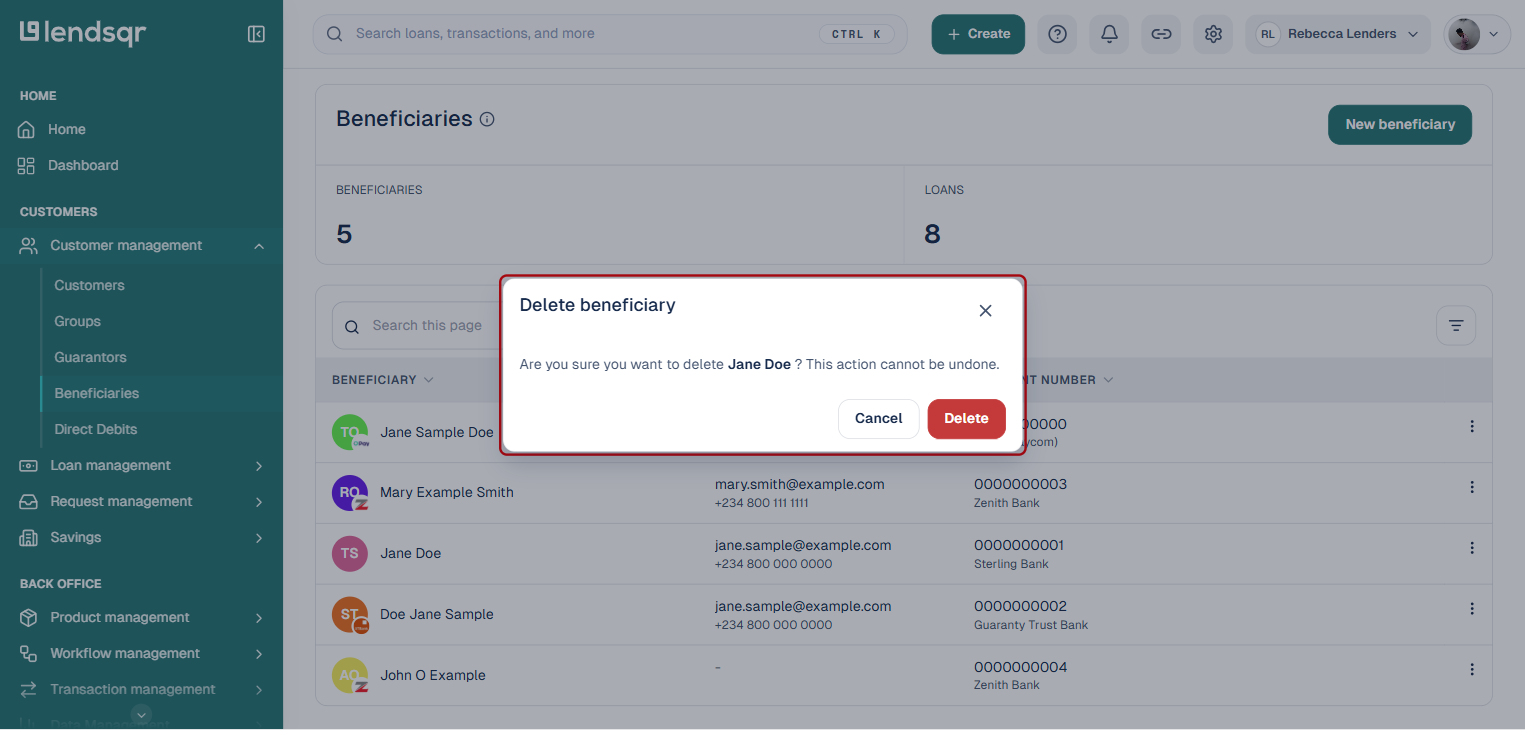This screenshot has width=1535, height=730.
Task: Click the Jane Doe TS avatar
Action: (x=350, y=553)
